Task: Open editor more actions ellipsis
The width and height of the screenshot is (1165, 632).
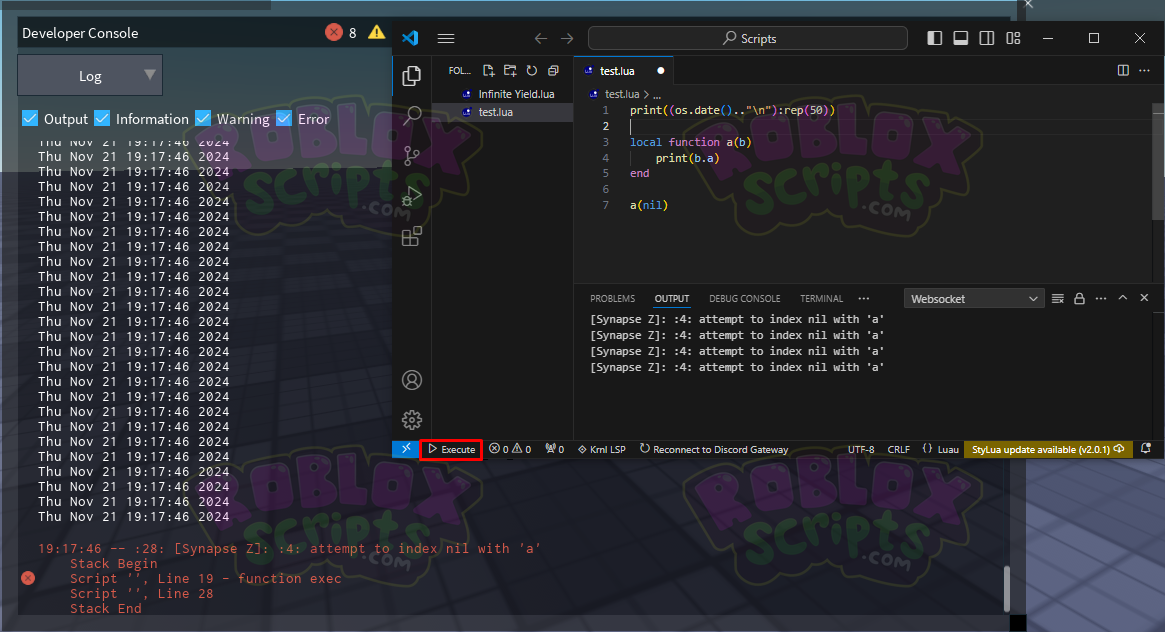Action: coord(1144,71)
